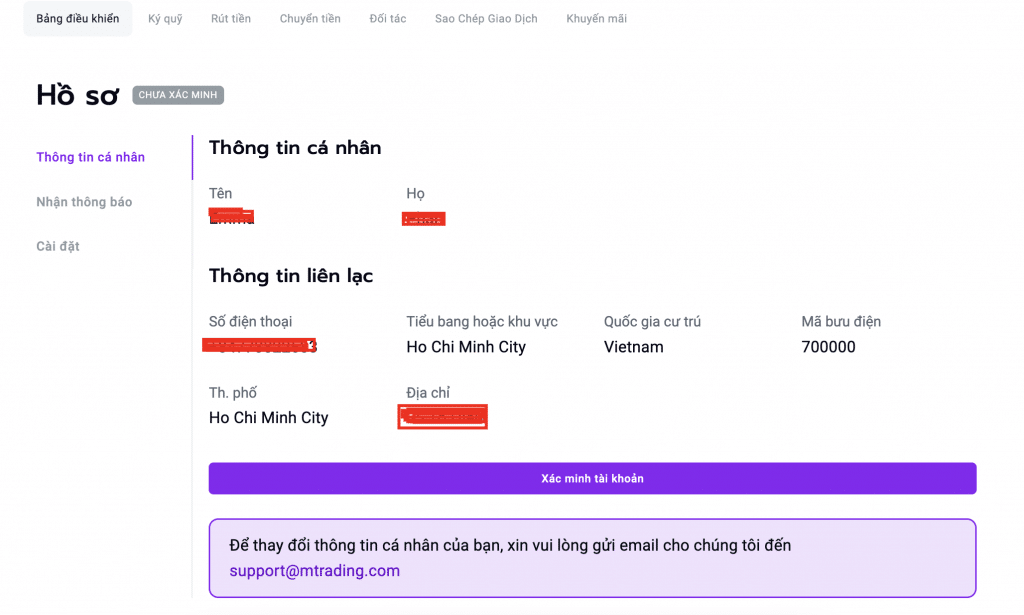Image resolution: width=1024 pixels, height=615 pixels.
Task: Select the 700000 postal code value
Action: click(828, 347)
